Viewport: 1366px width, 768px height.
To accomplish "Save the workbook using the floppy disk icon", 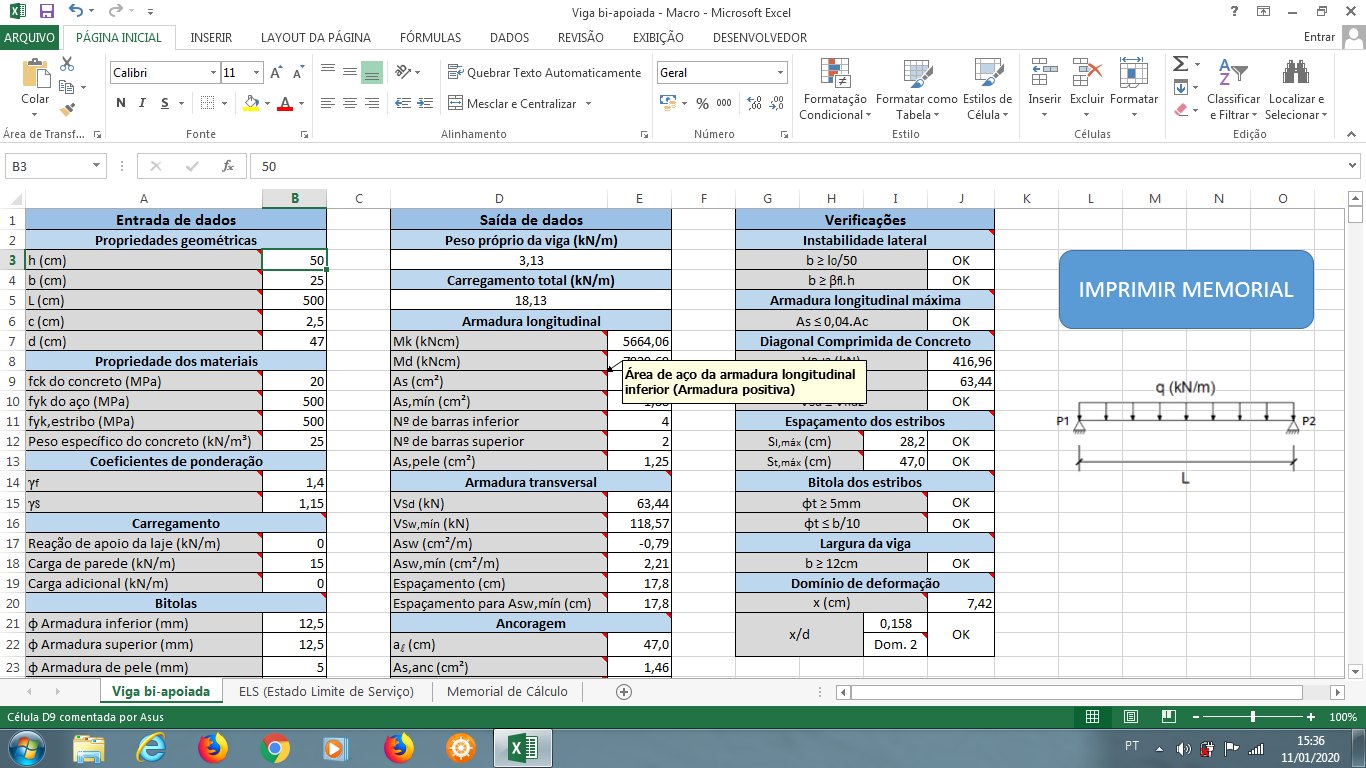I will pyautogui.click(x=47, y=12).
